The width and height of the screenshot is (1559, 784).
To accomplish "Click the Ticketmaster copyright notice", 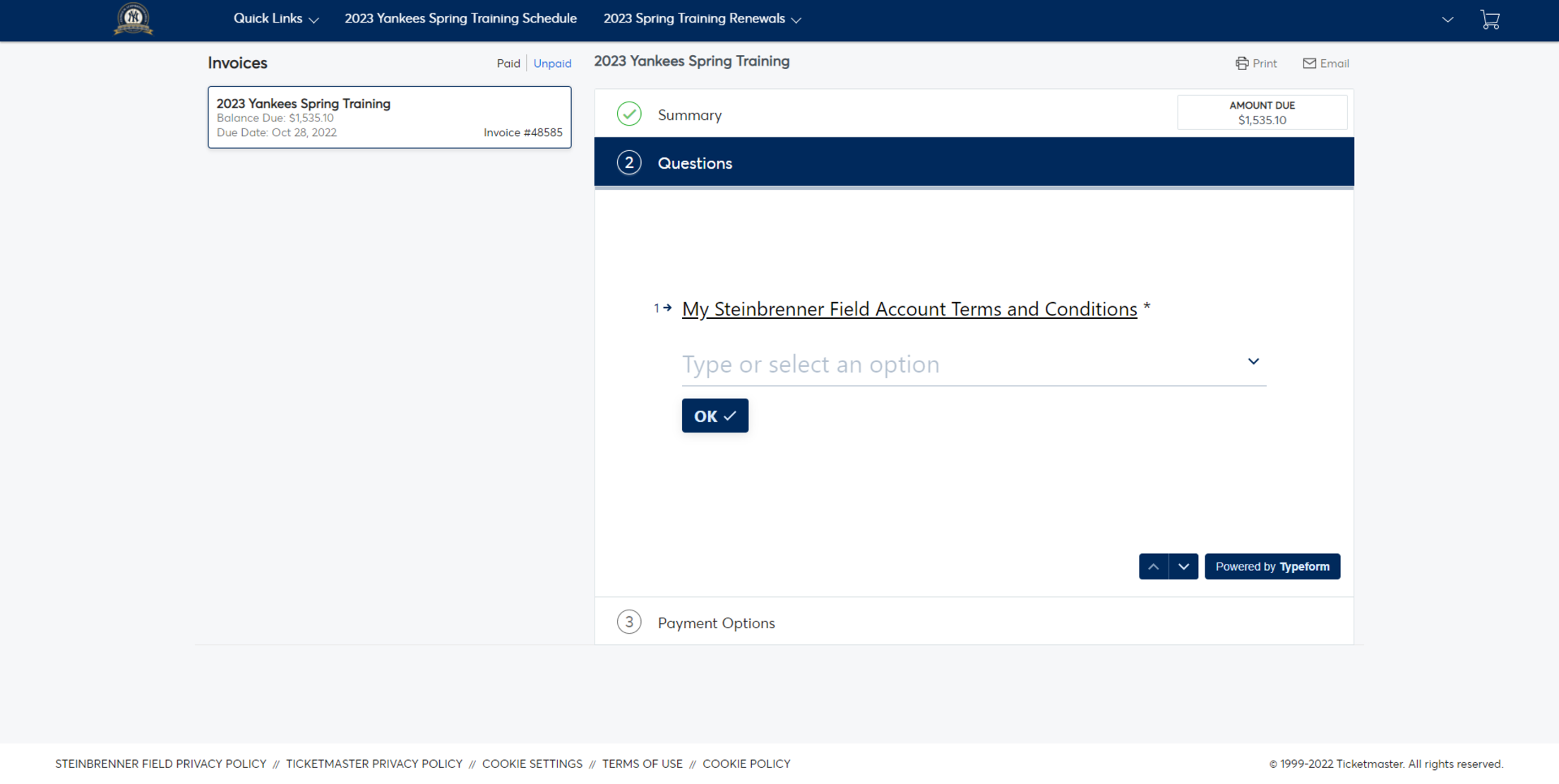I will tap(1386, 764).
